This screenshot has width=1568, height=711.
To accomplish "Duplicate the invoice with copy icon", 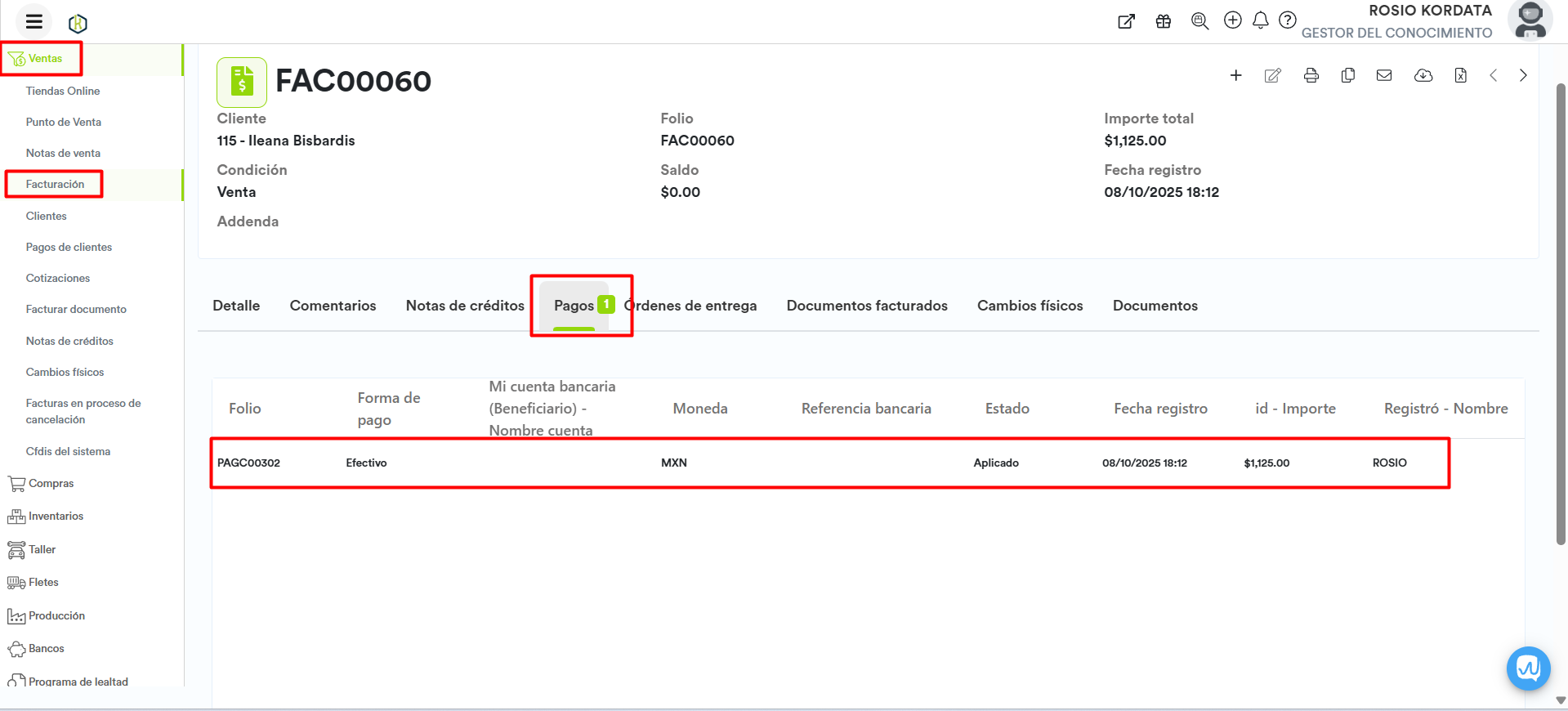I will point(1347,75).
